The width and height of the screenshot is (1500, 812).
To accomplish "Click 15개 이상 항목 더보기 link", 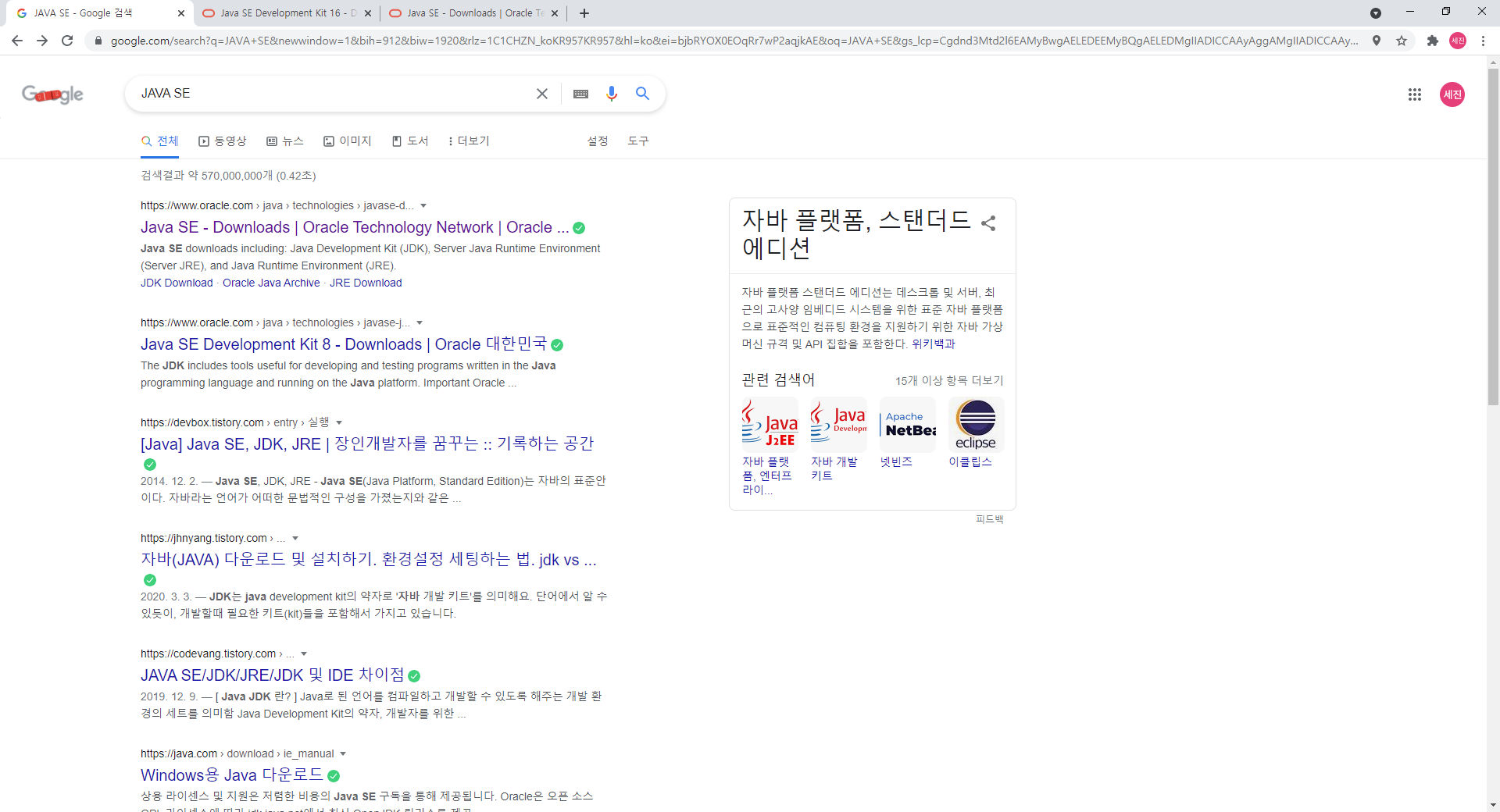I will 949,381.
